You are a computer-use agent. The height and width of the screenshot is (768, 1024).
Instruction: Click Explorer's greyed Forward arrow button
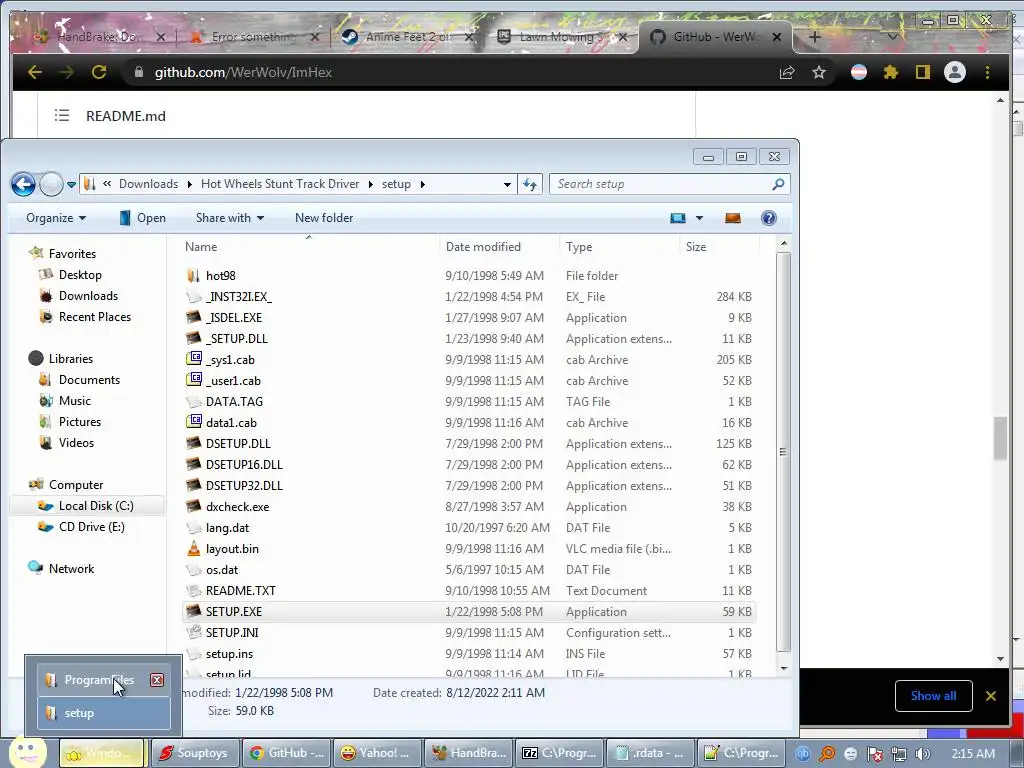pos(51,184)
